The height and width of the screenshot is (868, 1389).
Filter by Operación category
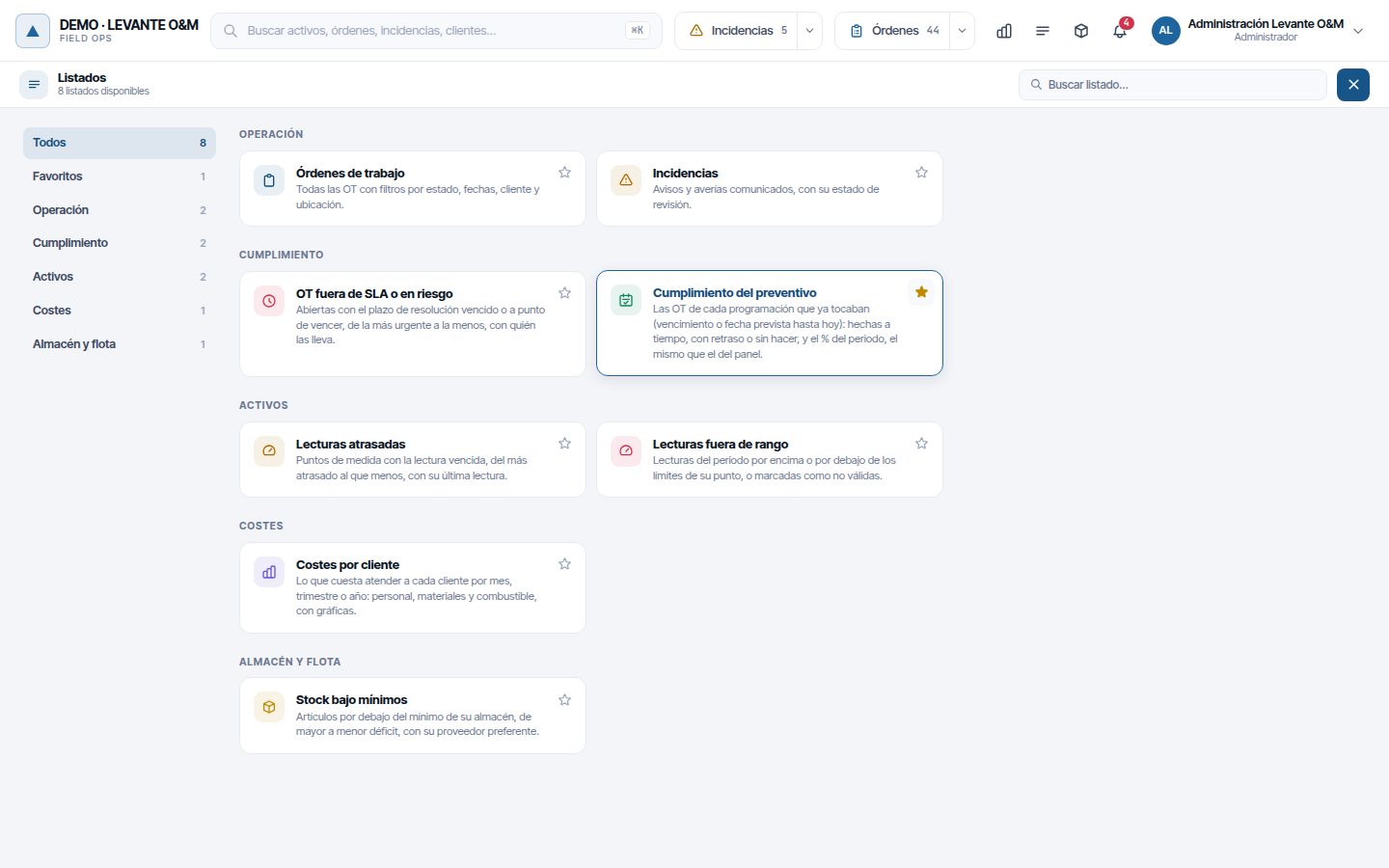120,210
